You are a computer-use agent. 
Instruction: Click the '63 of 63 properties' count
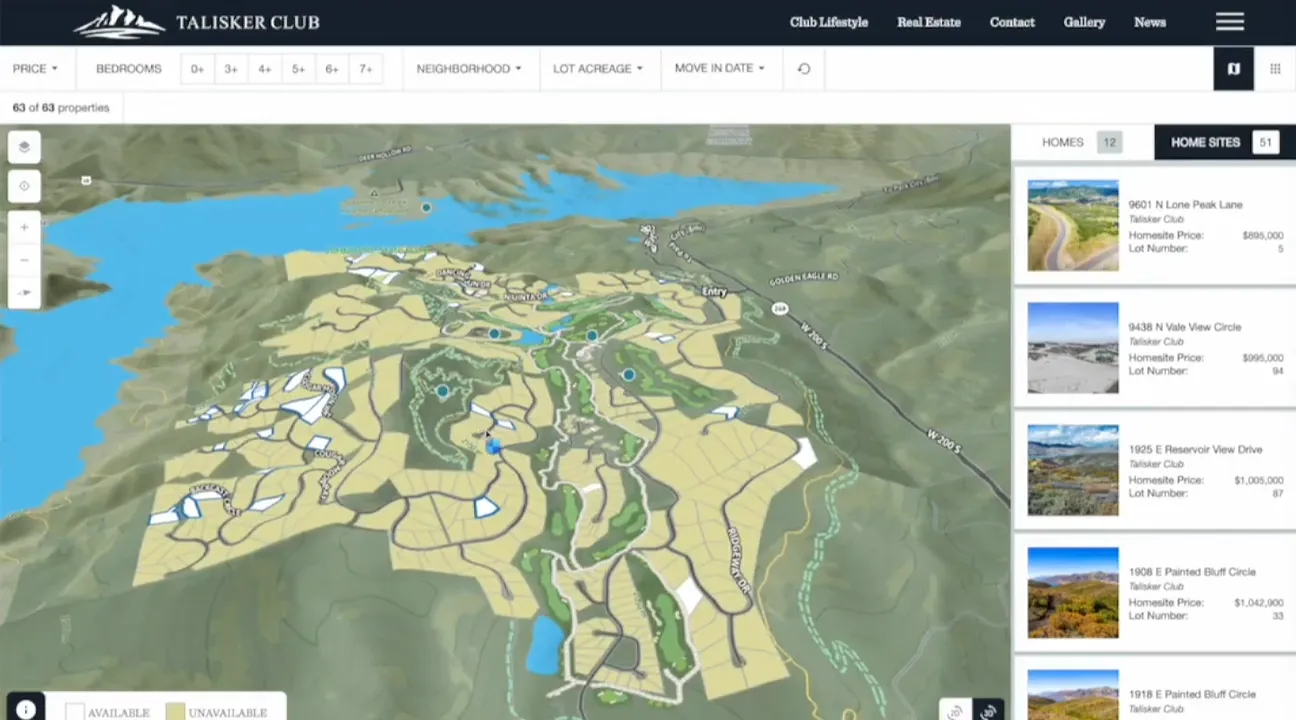point(61,108)
